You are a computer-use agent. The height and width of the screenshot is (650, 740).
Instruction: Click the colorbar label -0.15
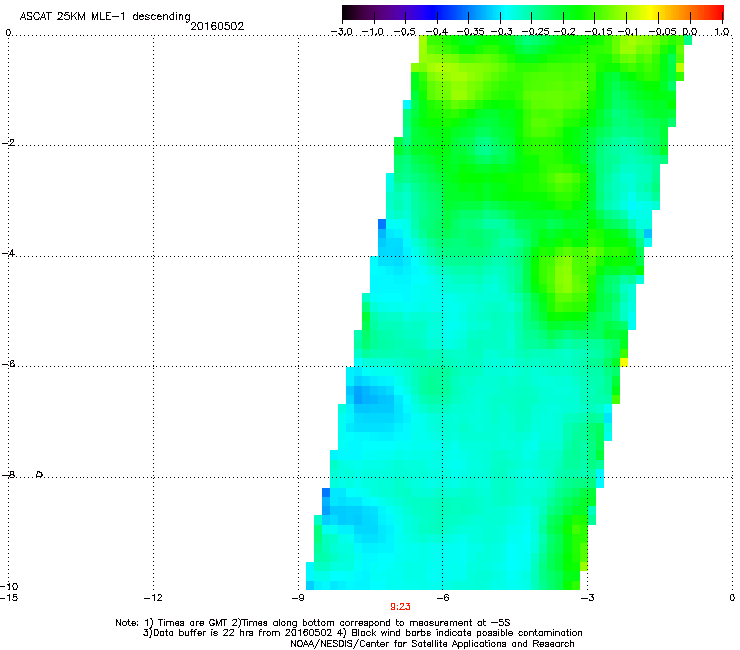tap(598, 32)
